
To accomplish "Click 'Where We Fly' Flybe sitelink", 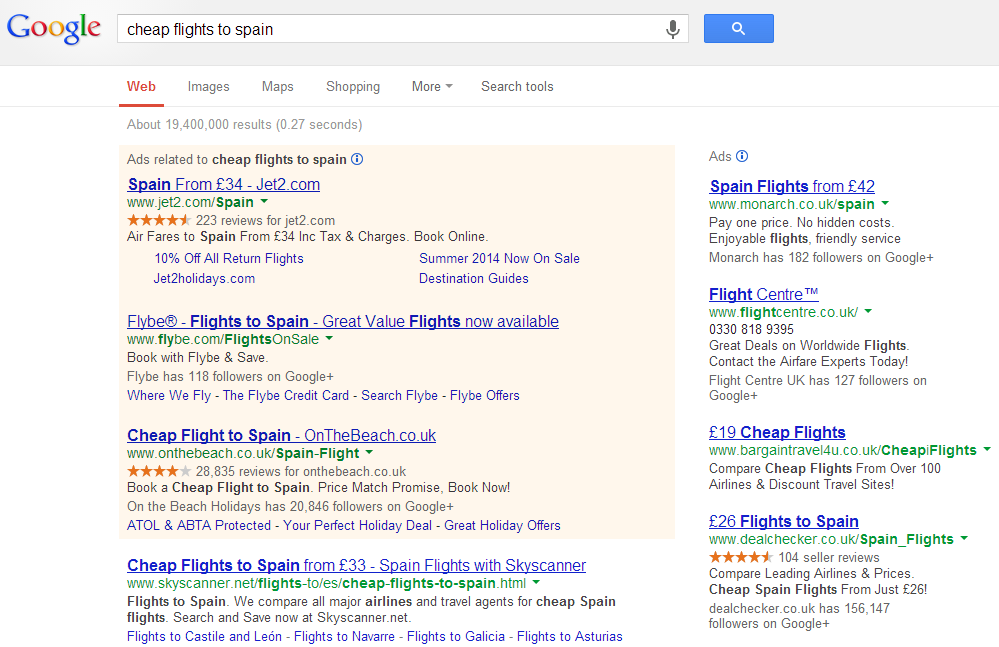I will (169, 395).
